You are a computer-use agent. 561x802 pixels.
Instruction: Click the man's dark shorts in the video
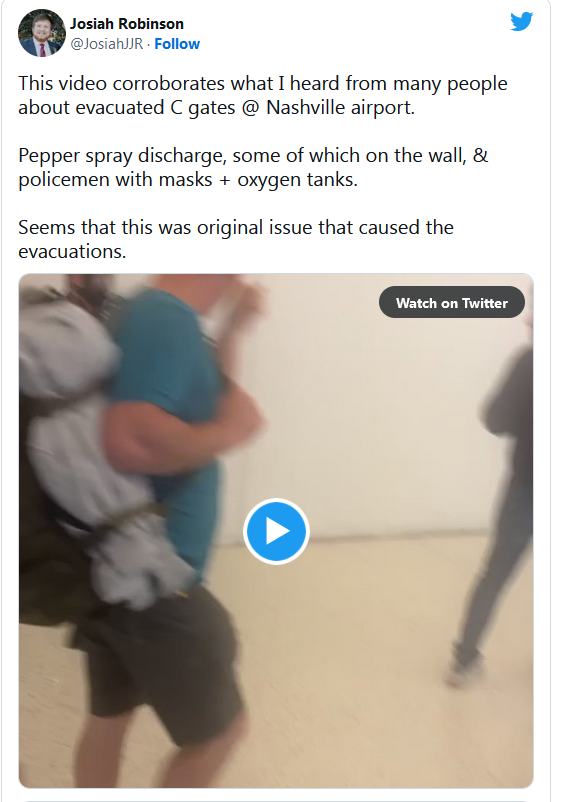161,660
